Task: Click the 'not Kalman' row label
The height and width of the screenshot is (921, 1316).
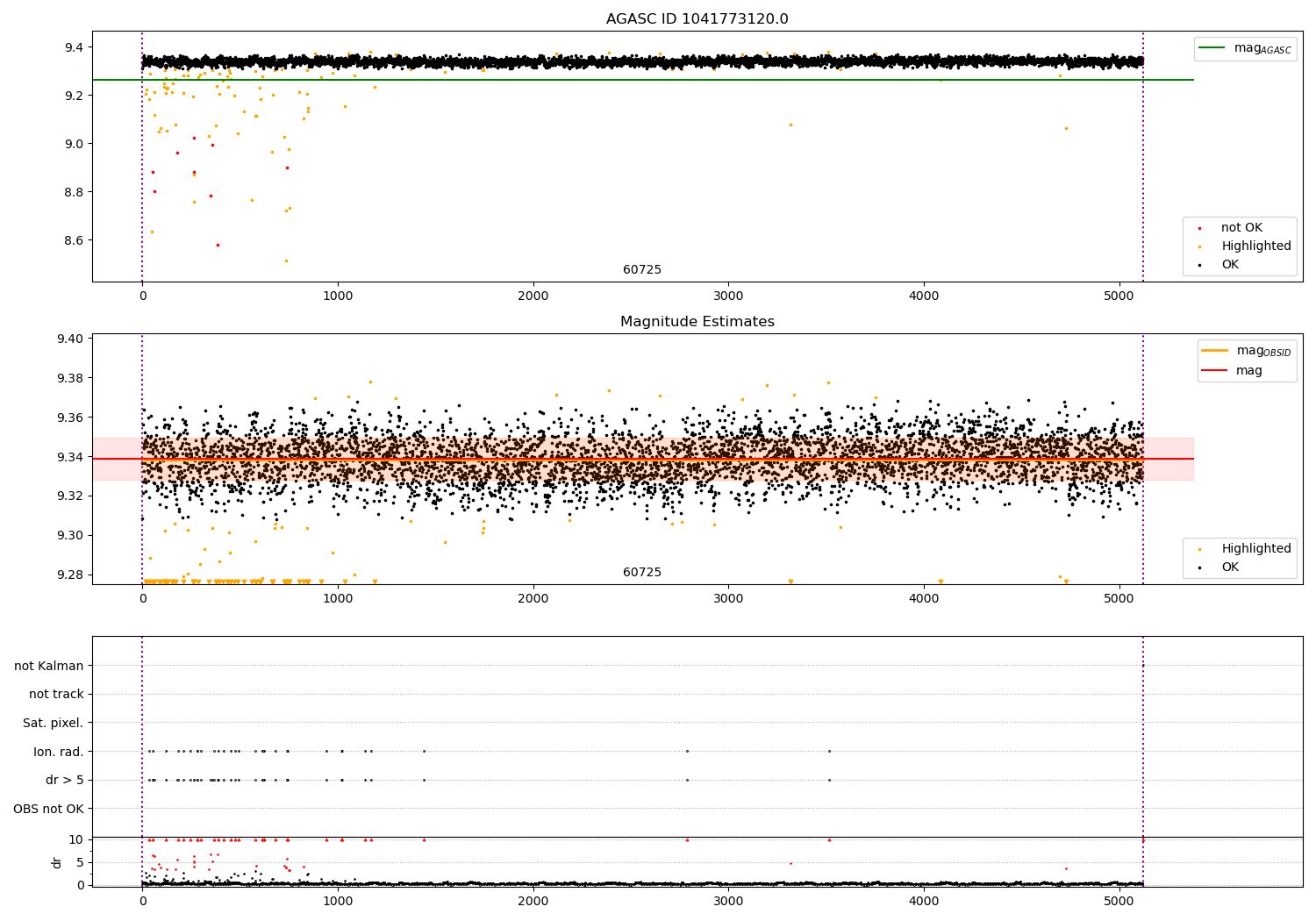Action: click(49, 667)
